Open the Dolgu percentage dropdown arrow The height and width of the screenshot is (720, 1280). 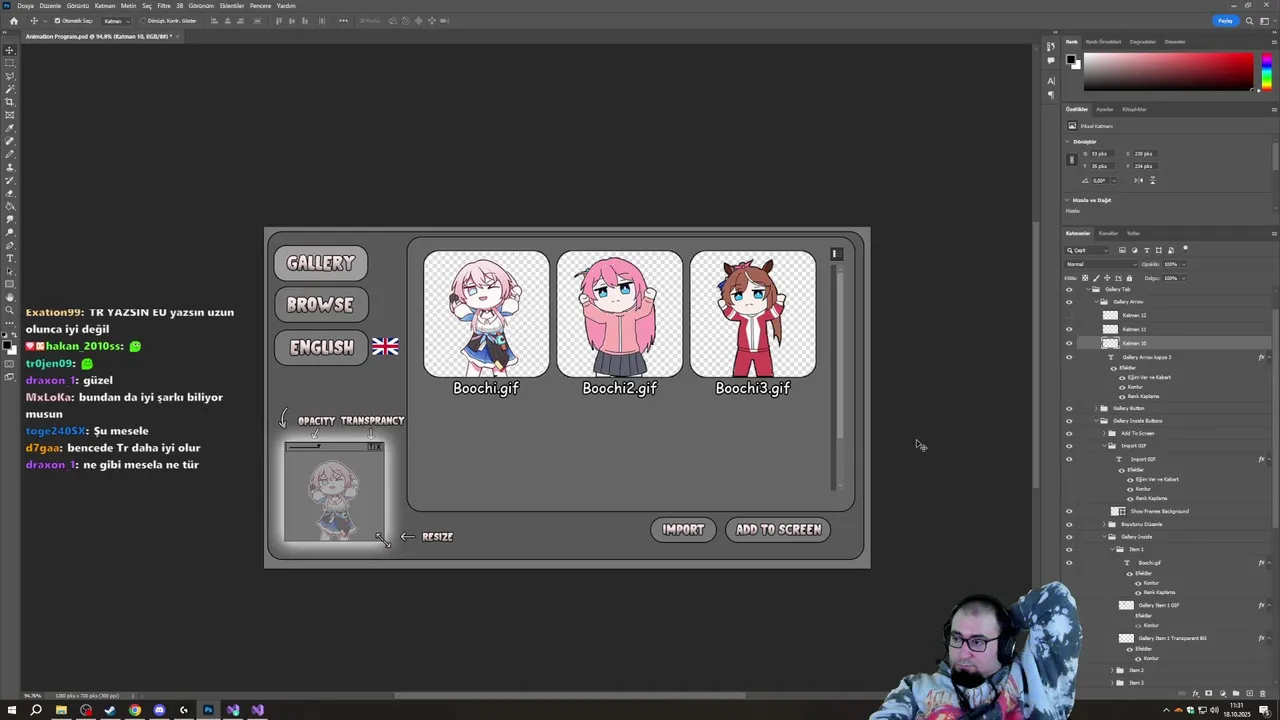coord(1183,278)
